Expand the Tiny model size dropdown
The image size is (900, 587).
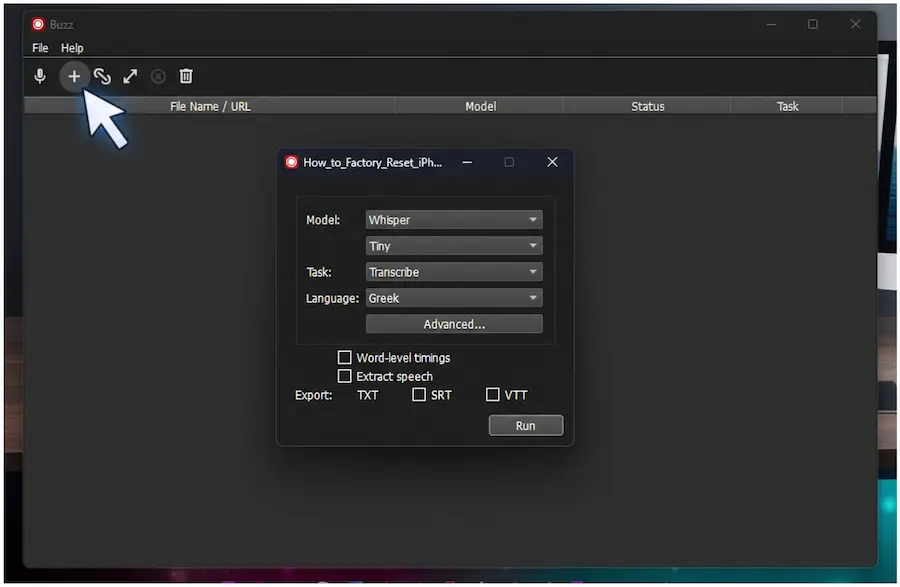click(x=454, y=246)
